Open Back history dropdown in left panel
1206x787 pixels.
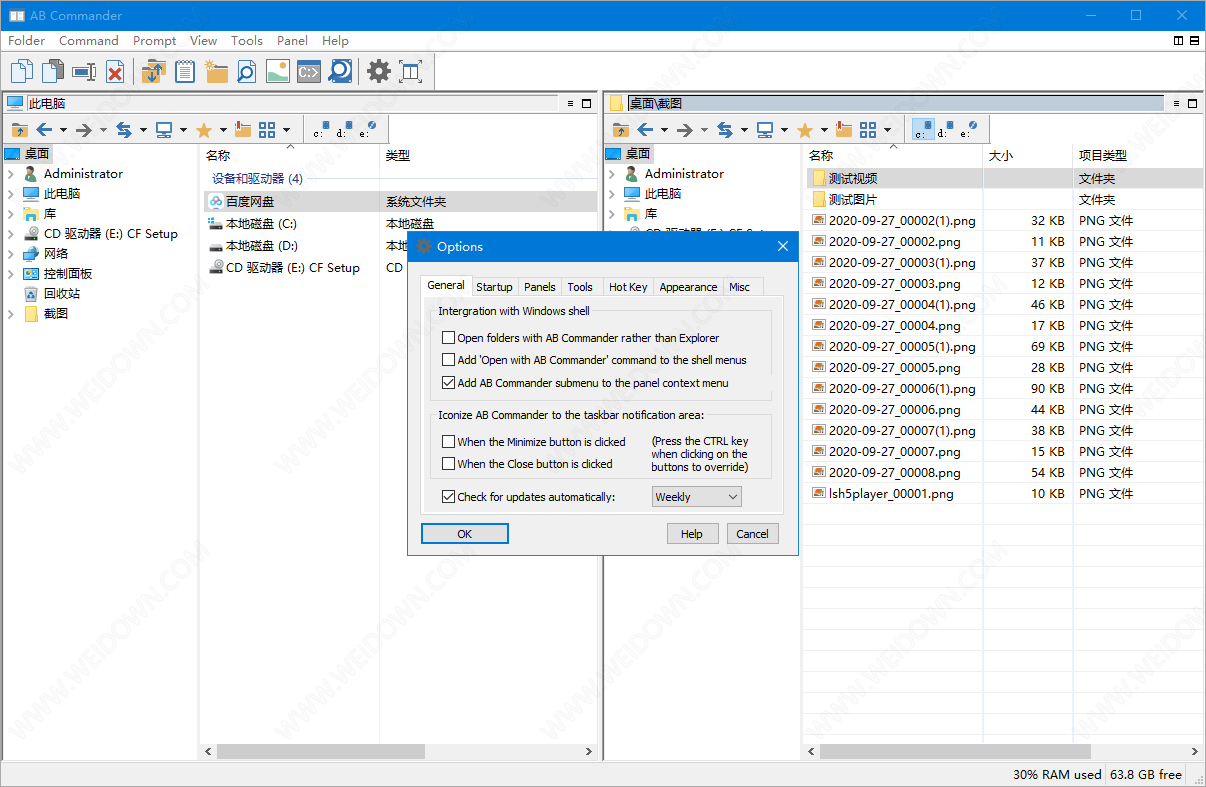[x=63, y=130]
